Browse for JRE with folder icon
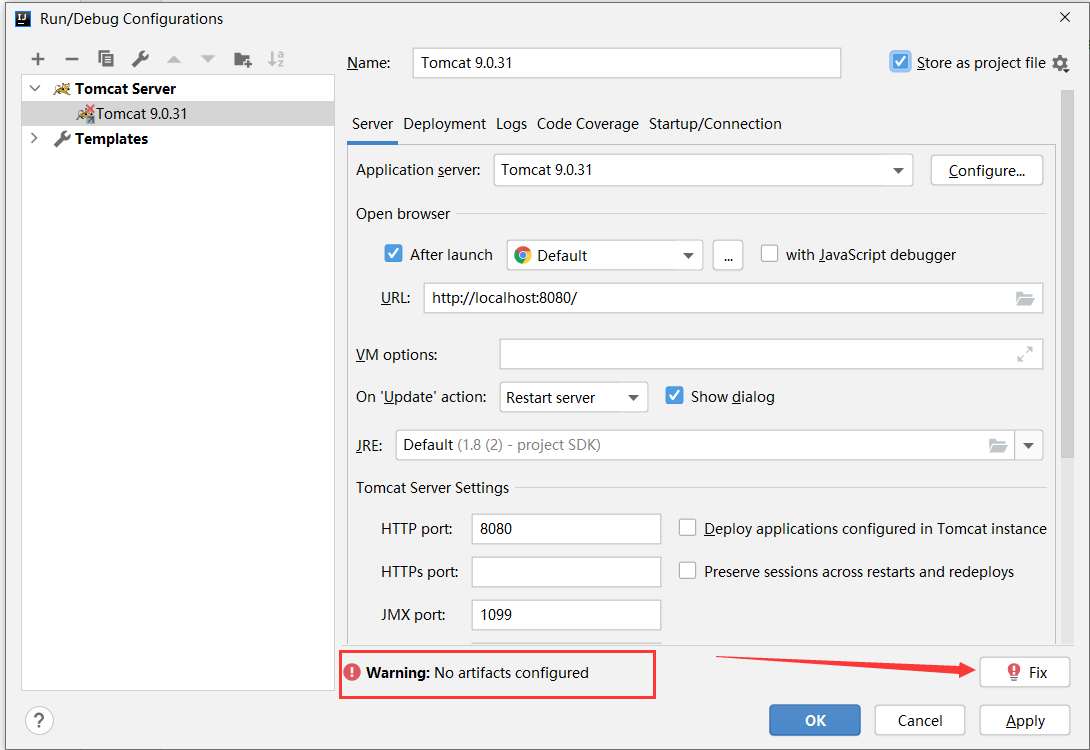Viewport: 1090px width, 750px height. pos(998,446)
